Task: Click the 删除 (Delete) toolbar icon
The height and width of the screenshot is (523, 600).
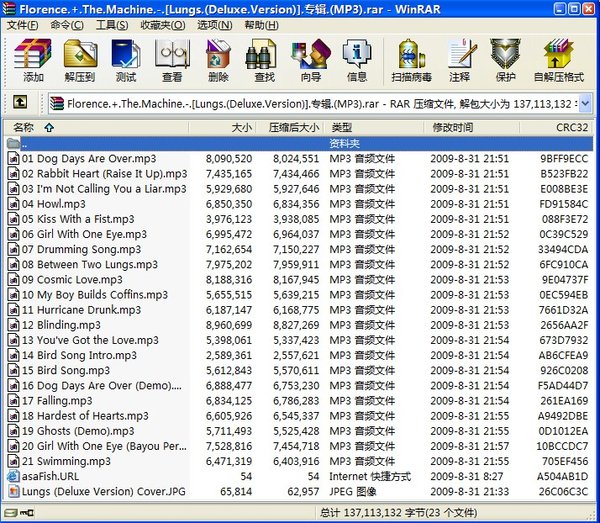Action: tap(218, 54)
